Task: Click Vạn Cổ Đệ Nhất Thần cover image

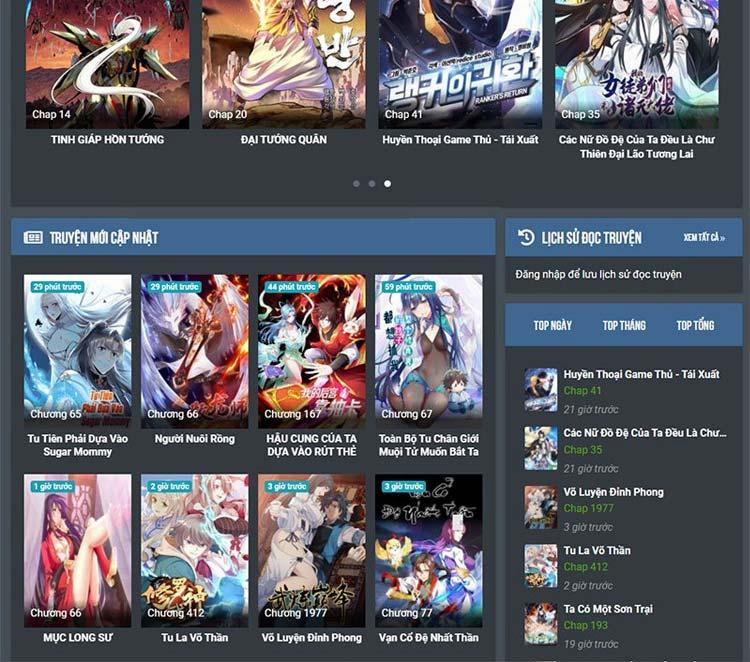Action: tap(428, 548)
